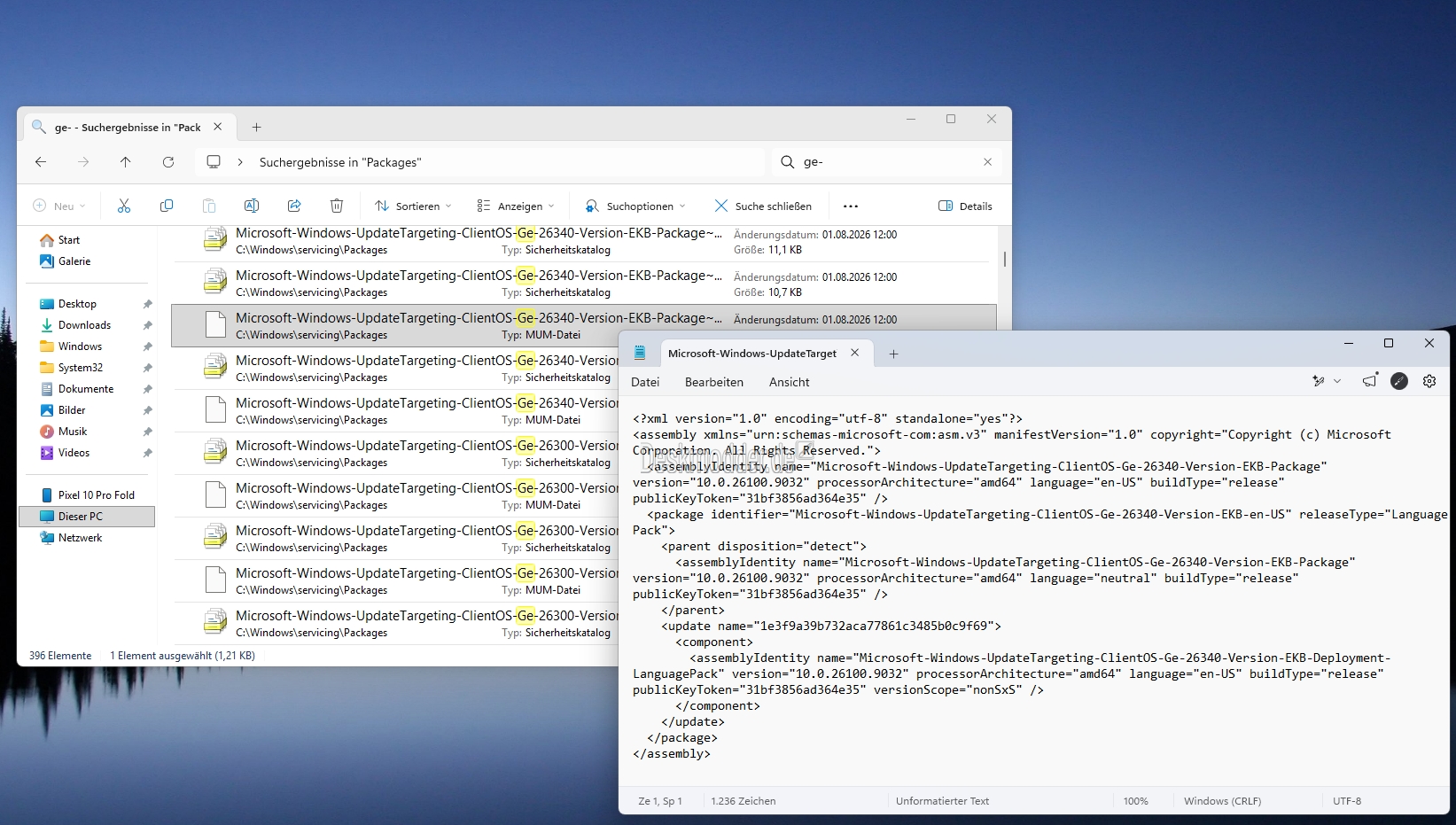Viewport: 1456px width, 825px height.
Task: Refresh the Explorer search results
Action: 168,162
